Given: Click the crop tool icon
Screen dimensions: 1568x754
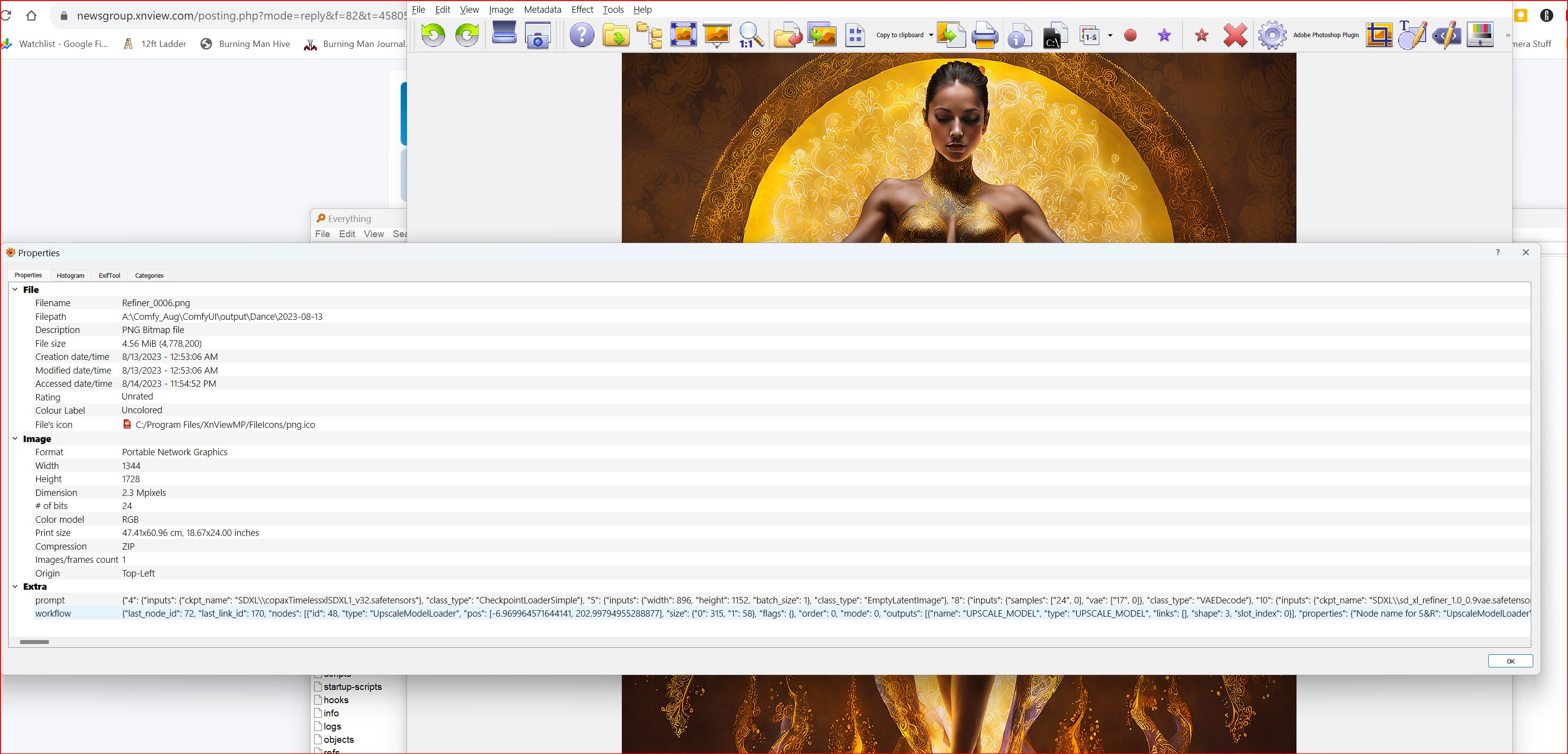Looking at the screenshot, I should click(1379, 35).
